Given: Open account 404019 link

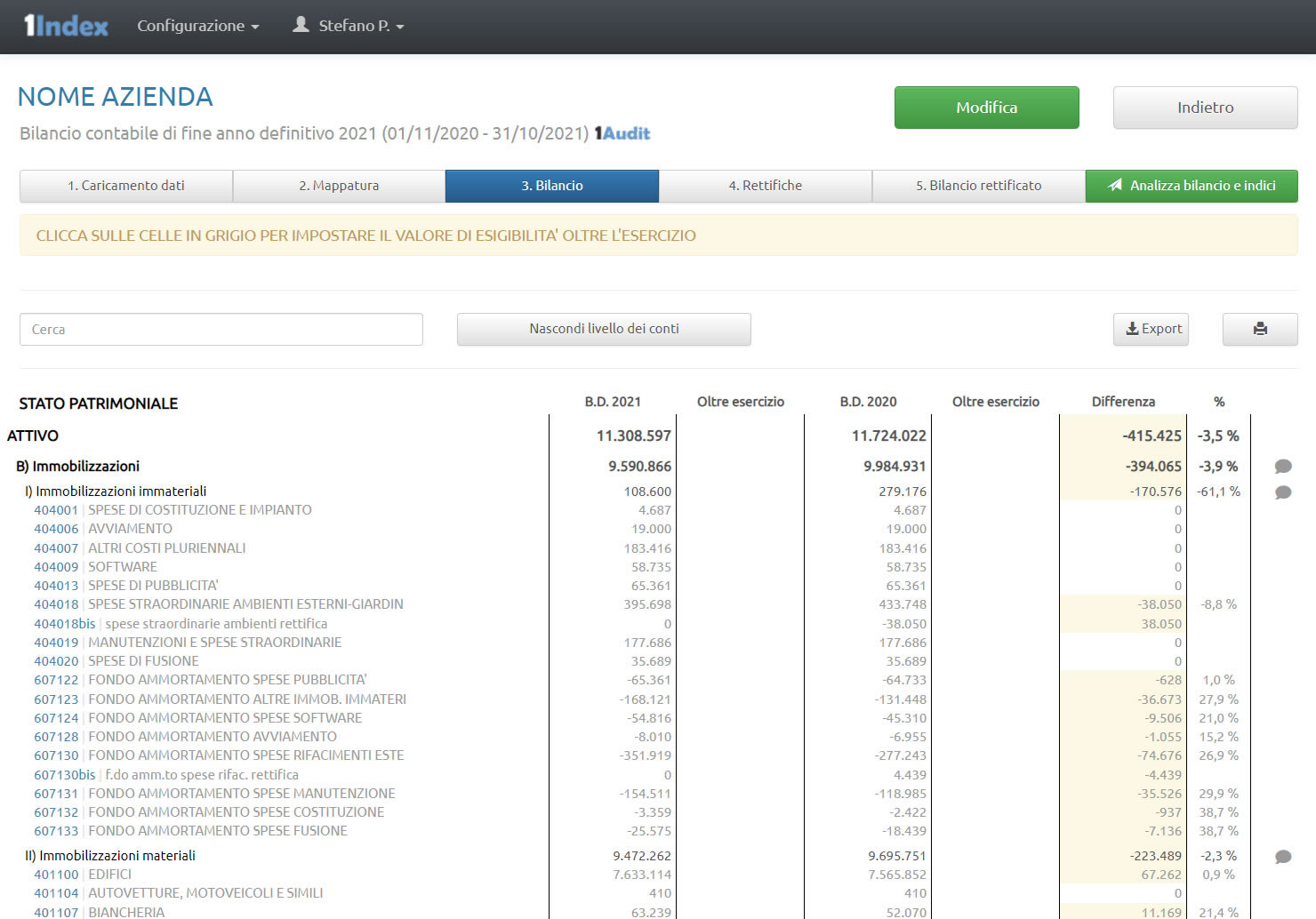Looking at the screenshot, I should coord(56,643).
